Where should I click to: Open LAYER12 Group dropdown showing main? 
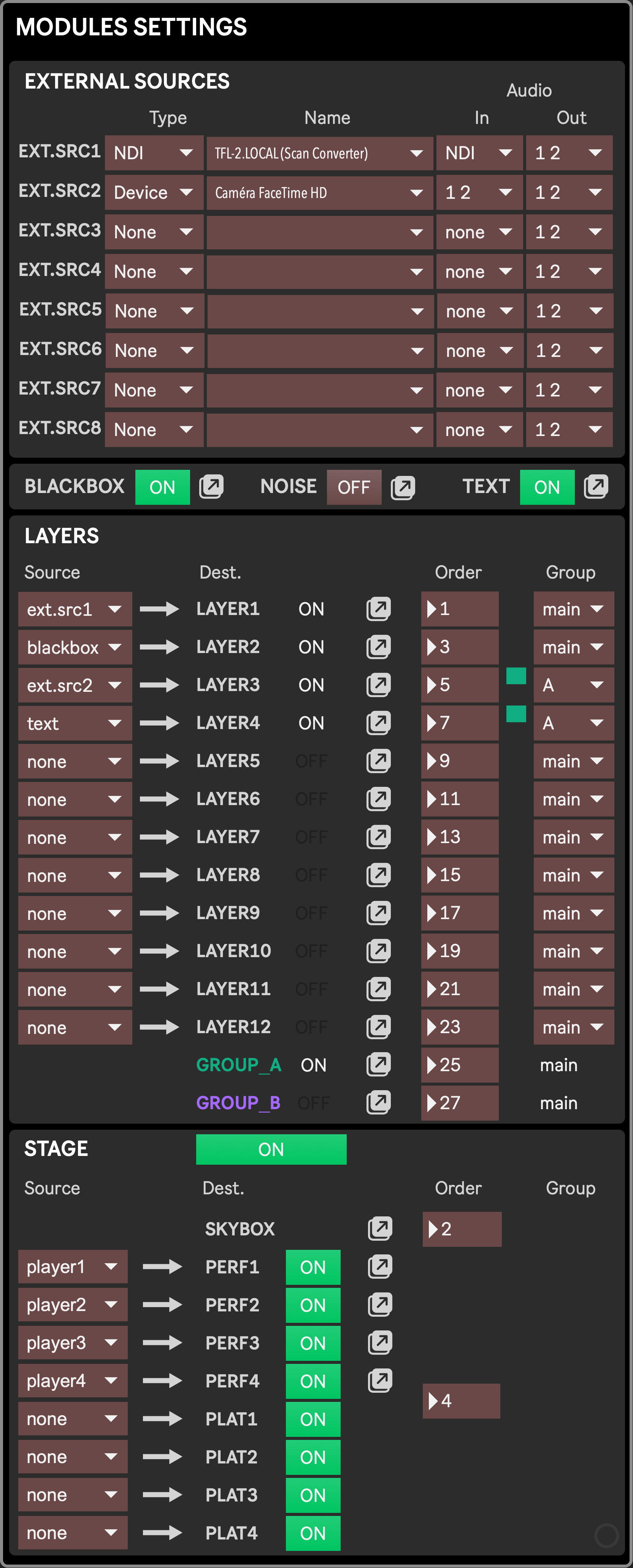tap(574, 1027)
